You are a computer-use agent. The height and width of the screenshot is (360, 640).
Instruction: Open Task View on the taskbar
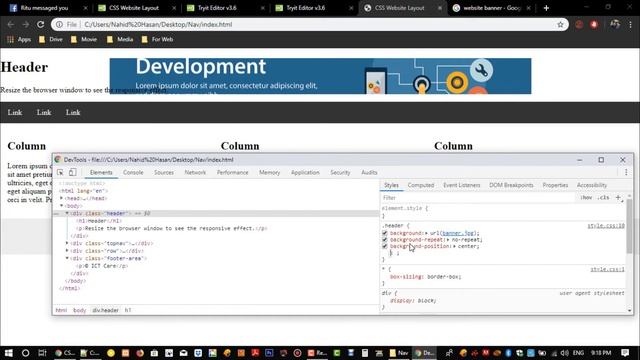[42, 353]
